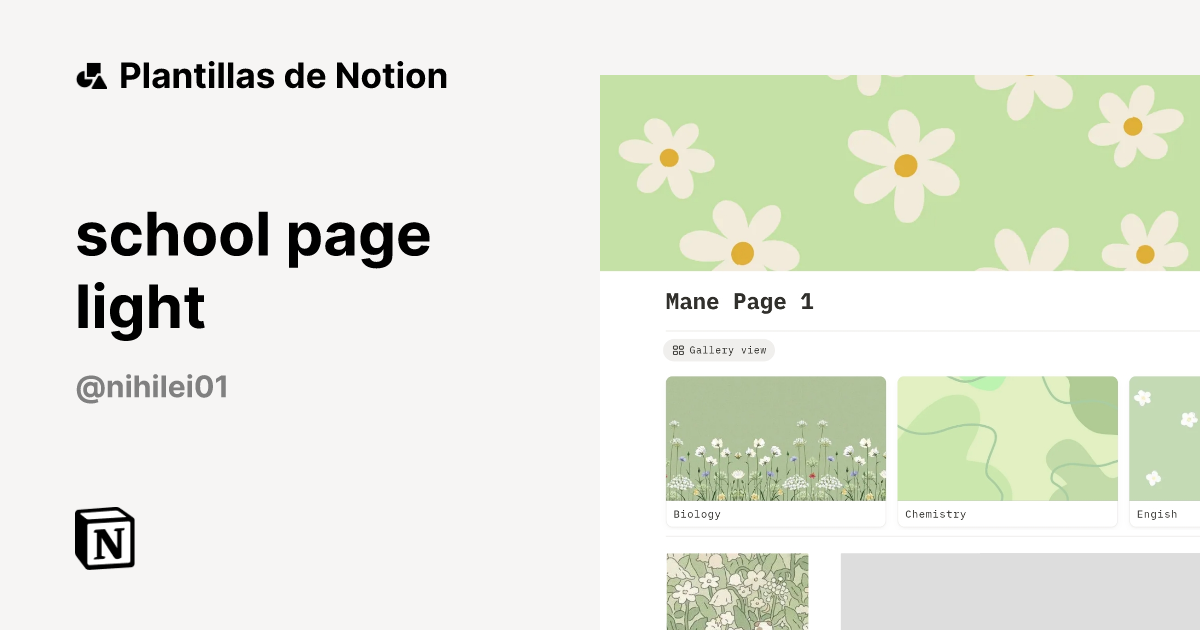Click the Biology card title text
The image size is (1200, 630).
click(x=696, y=514)
